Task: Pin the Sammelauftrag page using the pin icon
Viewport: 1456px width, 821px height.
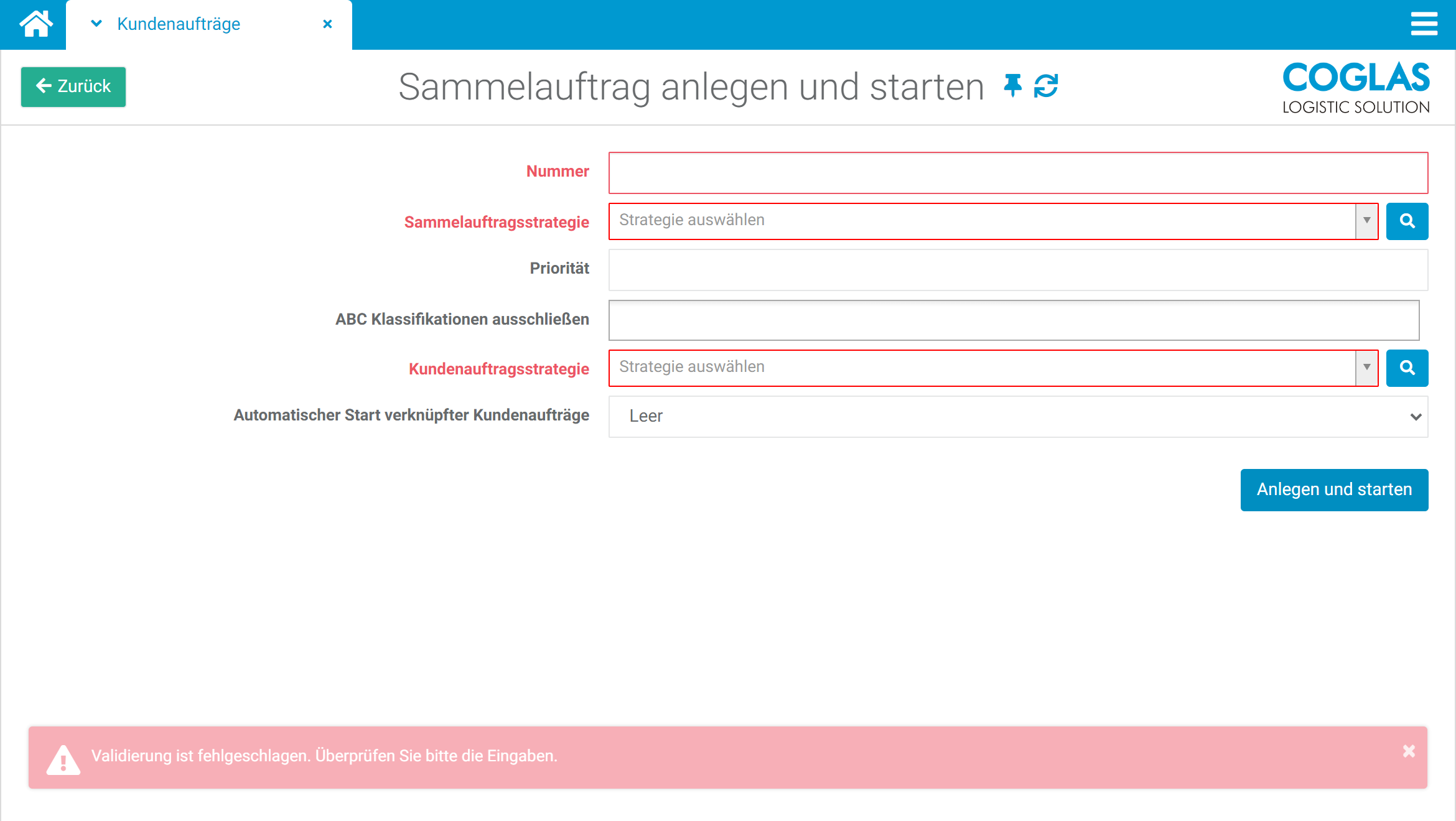Action: 1012,86
